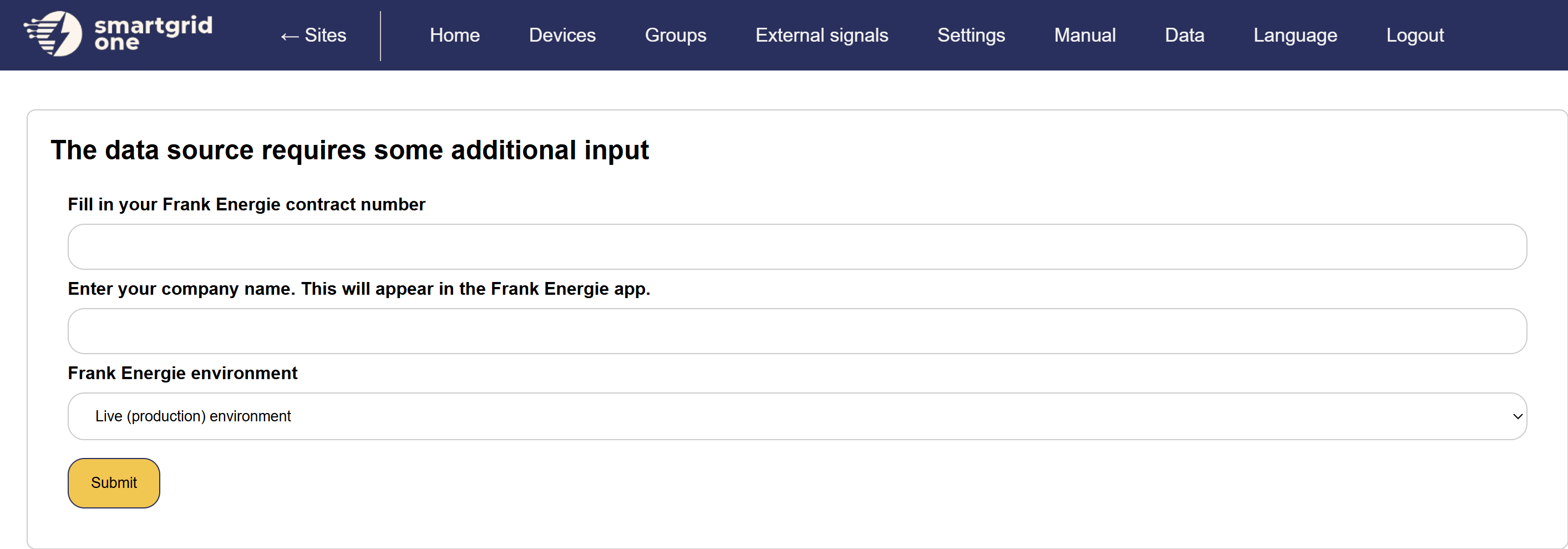Open the Manual
Viewport: 1568px width, 549px height.
(1085, 36)
